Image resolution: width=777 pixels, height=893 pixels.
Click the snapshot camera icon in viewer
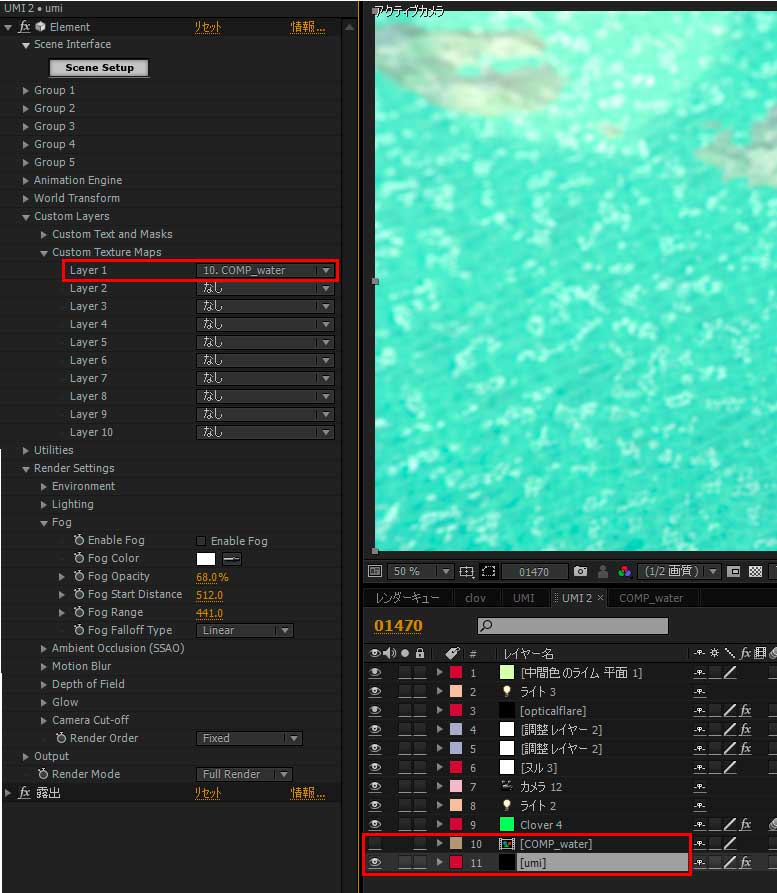580,572
